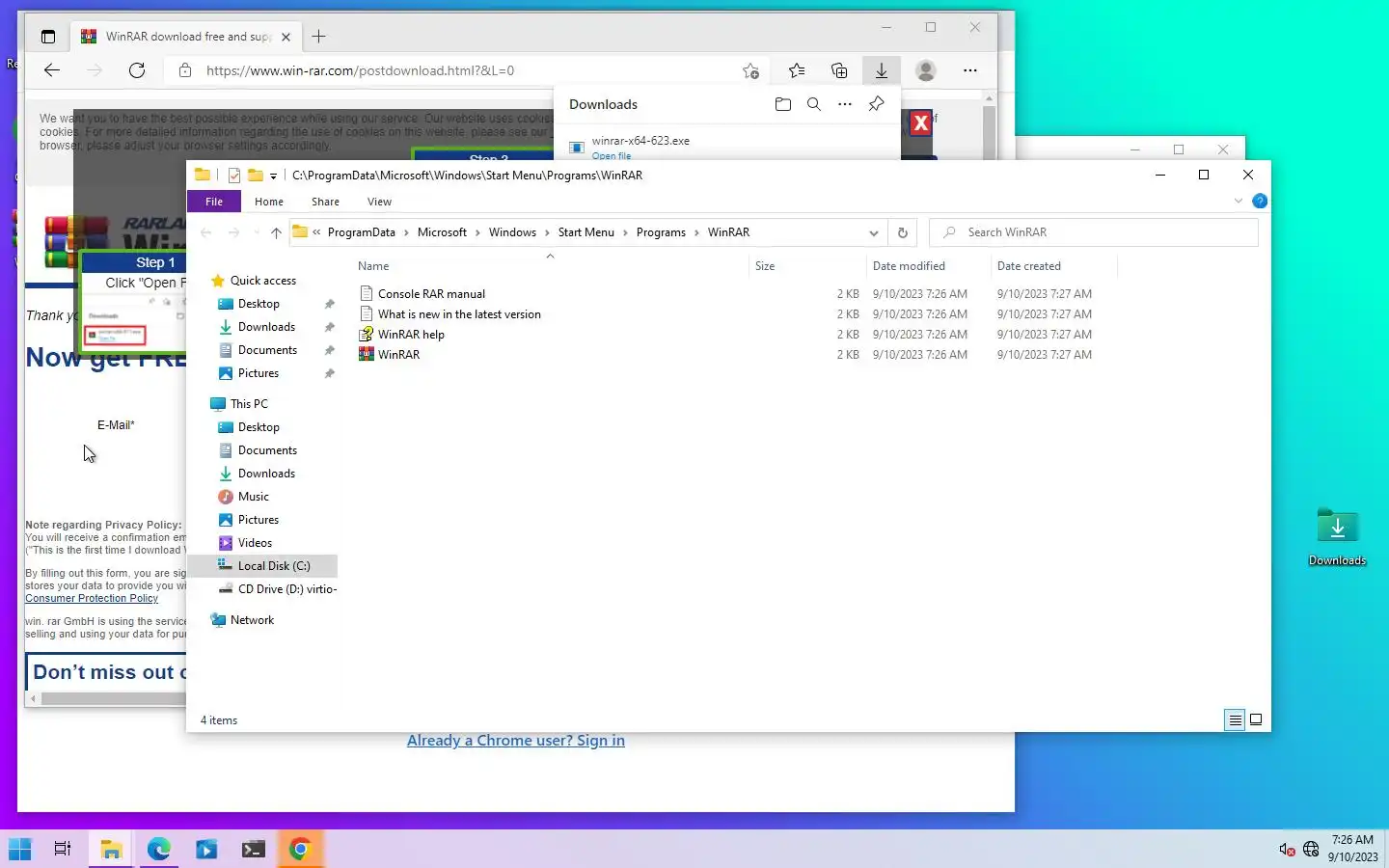Screen dimensions: 1389x868
Task: Sort by the Date modified column
Action: pyautogui.click(x=928, y=266)
